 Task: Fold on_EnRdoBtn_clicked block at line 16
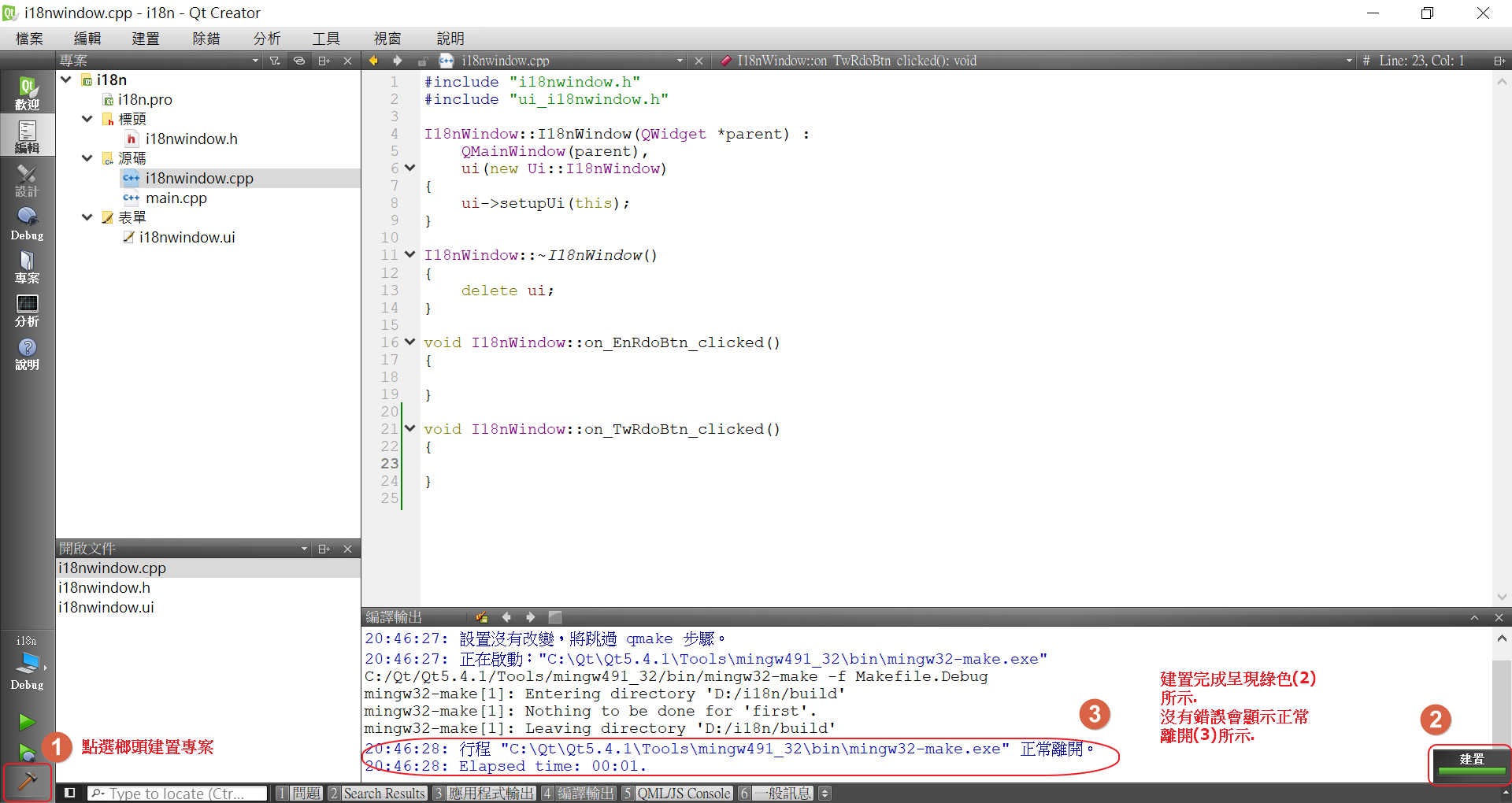pos(409,342)
